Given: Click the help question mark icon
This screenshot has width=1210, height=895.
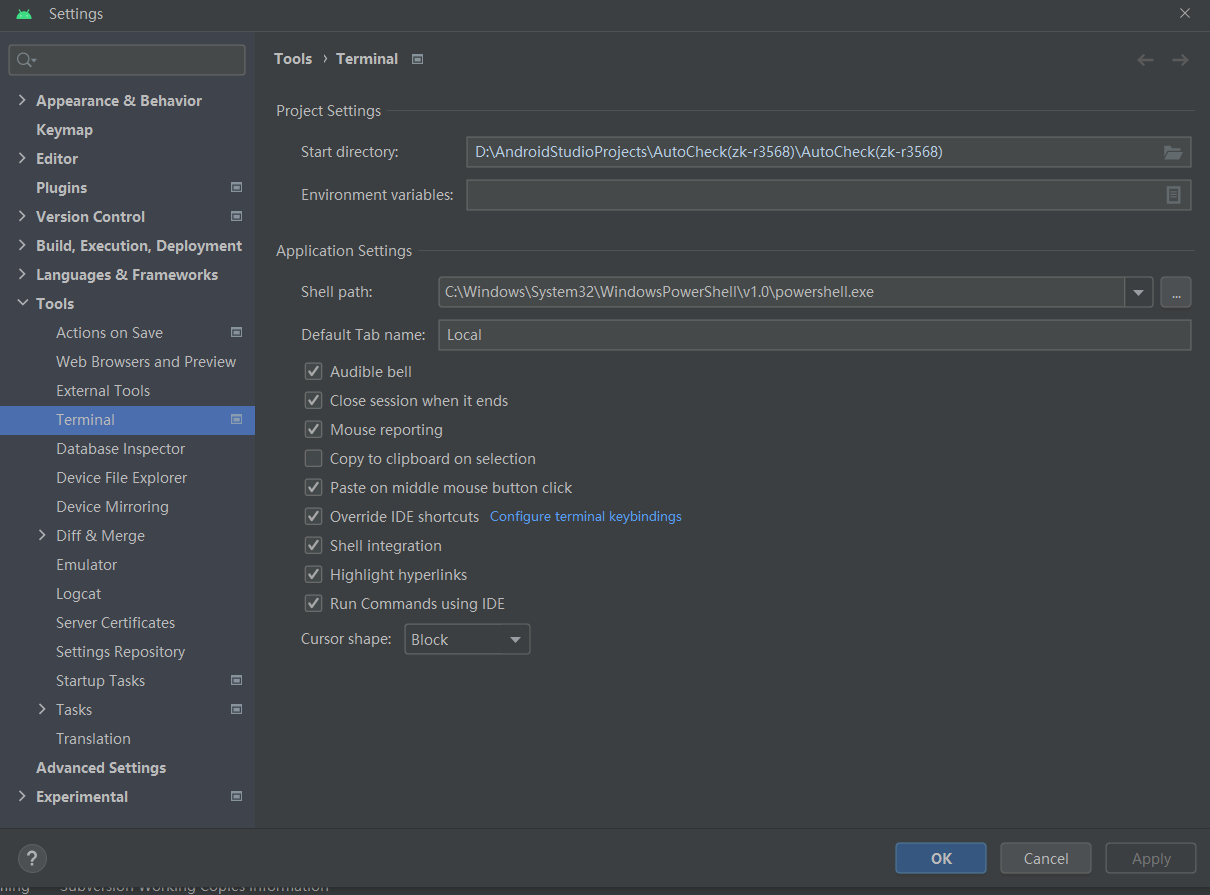Looking at the screenshot, I should (31, 858).
